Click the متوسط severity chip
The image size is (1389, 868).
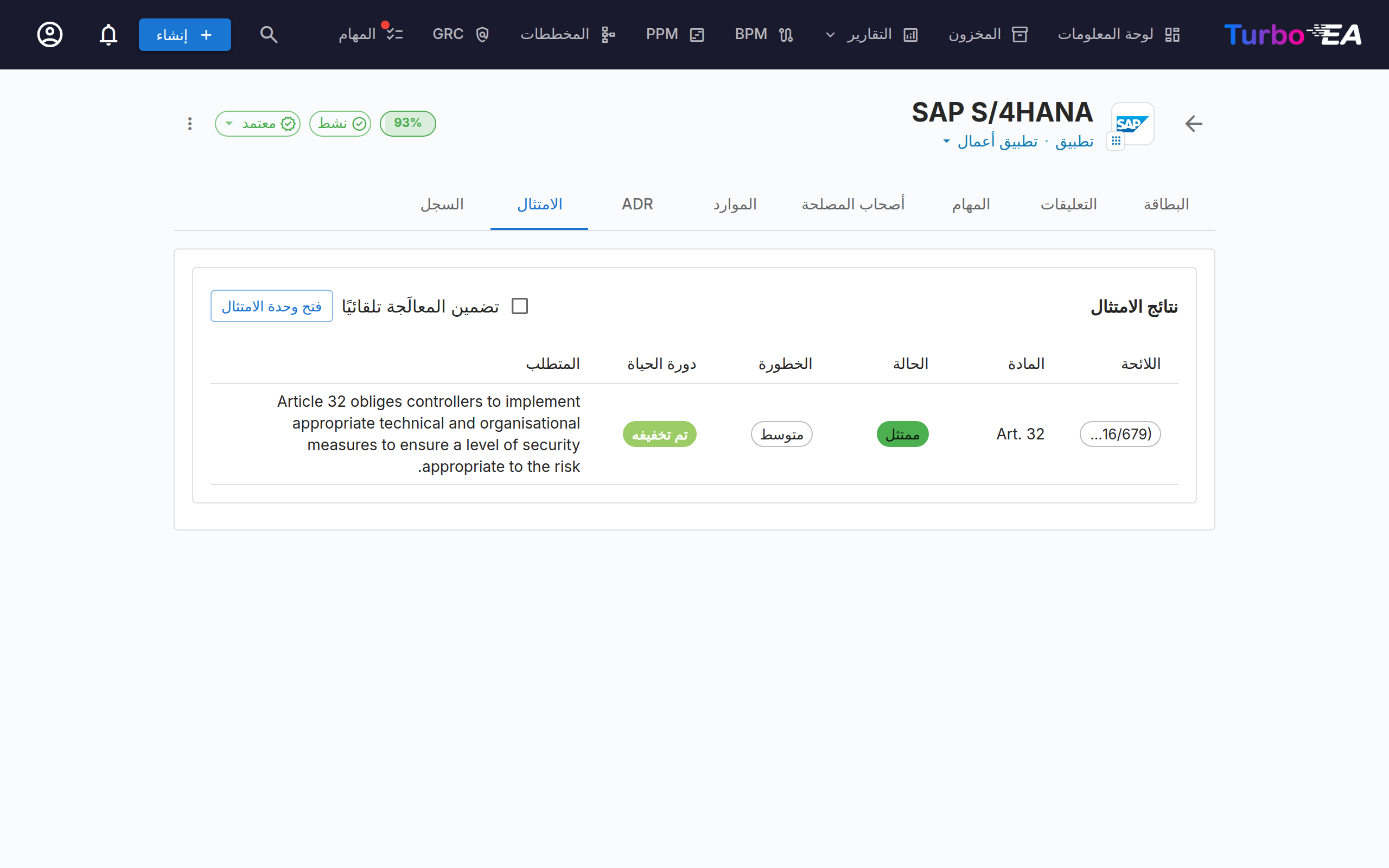pos(782,434)
